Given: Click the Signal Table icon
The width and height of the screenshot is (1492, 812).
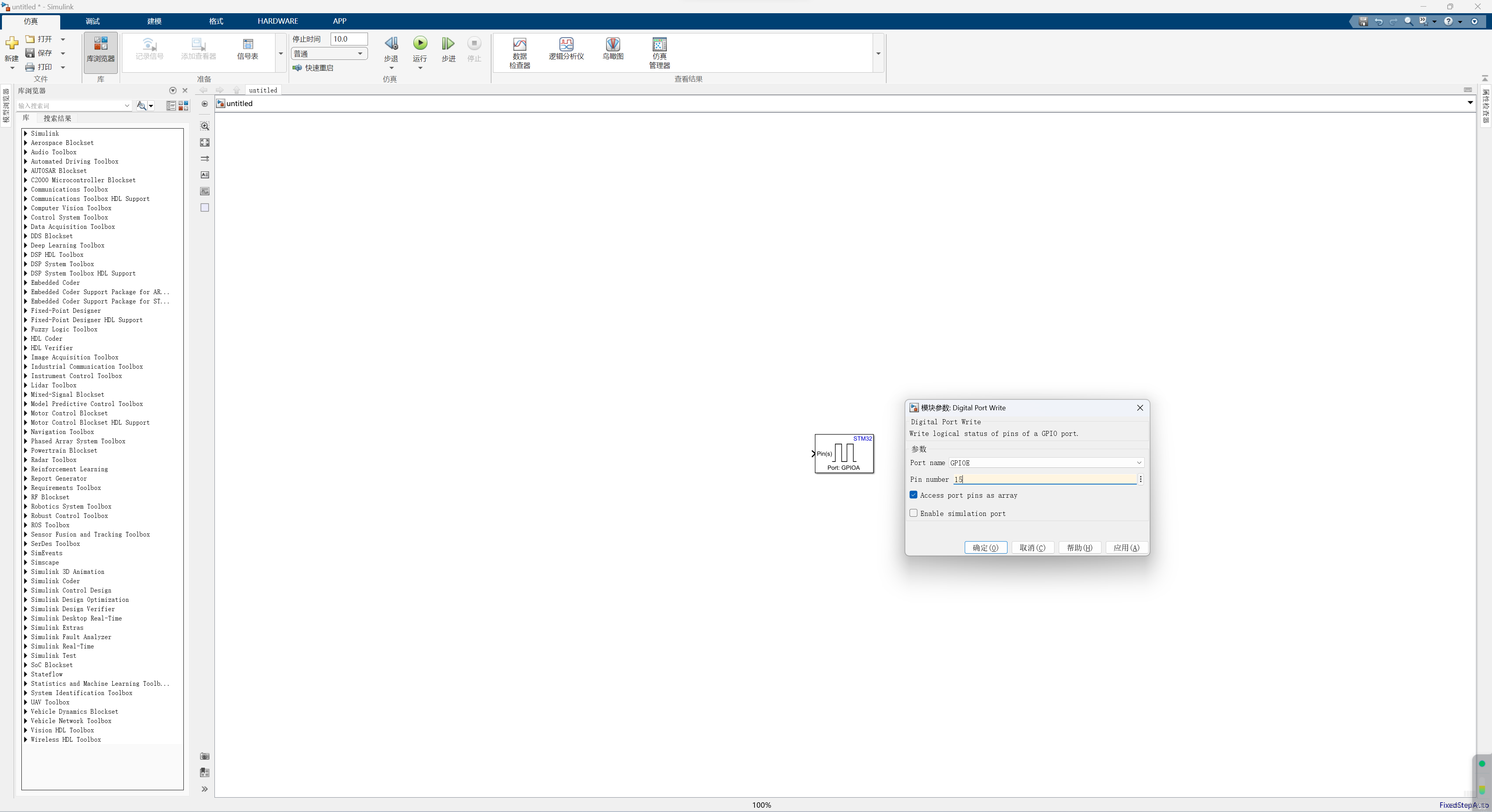Looking at the screenshot, I should [x=248, y=45].
